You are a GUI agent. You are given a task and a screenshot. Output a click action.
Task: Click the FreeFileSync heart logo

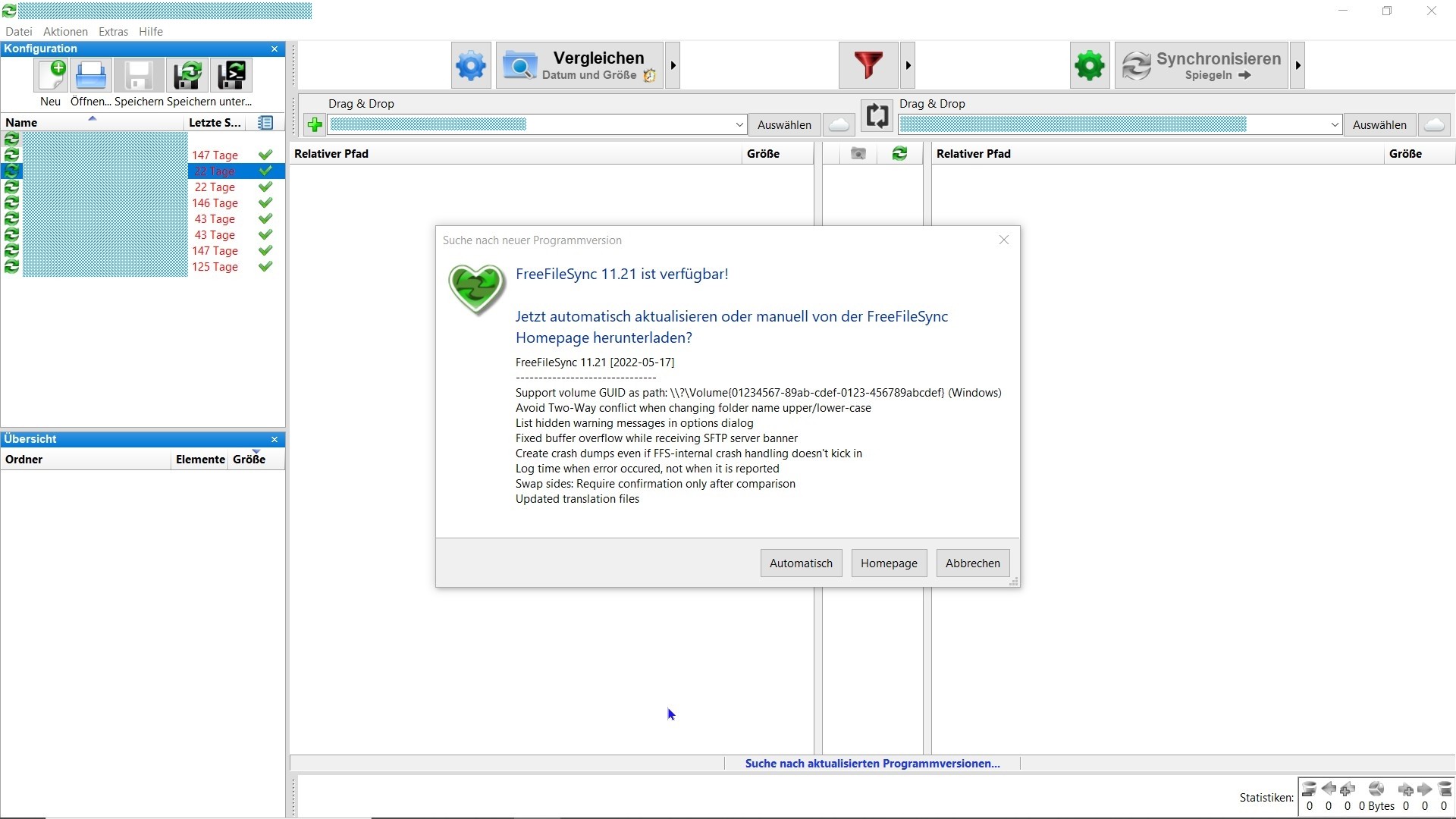pos(476,290)
